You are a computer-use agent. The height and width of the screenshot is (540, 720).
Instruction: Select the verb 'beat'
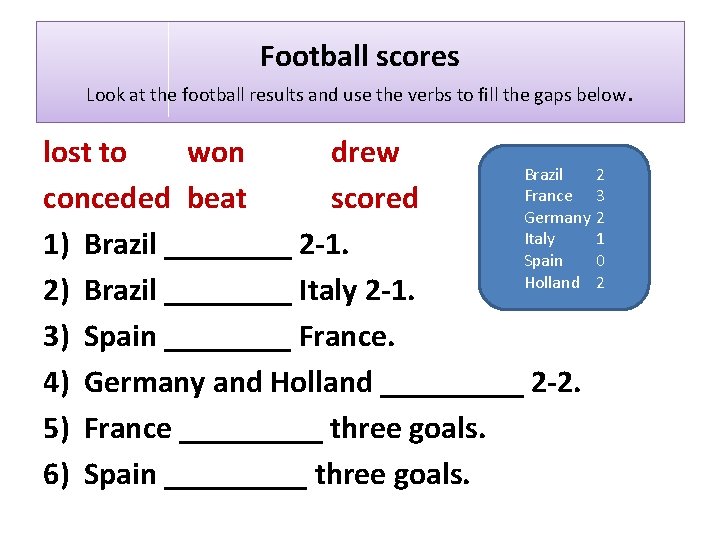[x=217, y=198]
